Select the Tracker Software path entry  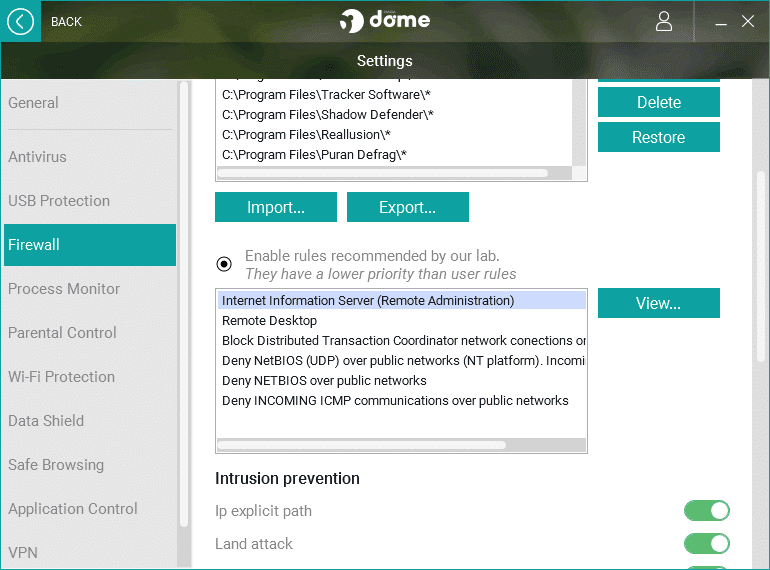[395, 94]
